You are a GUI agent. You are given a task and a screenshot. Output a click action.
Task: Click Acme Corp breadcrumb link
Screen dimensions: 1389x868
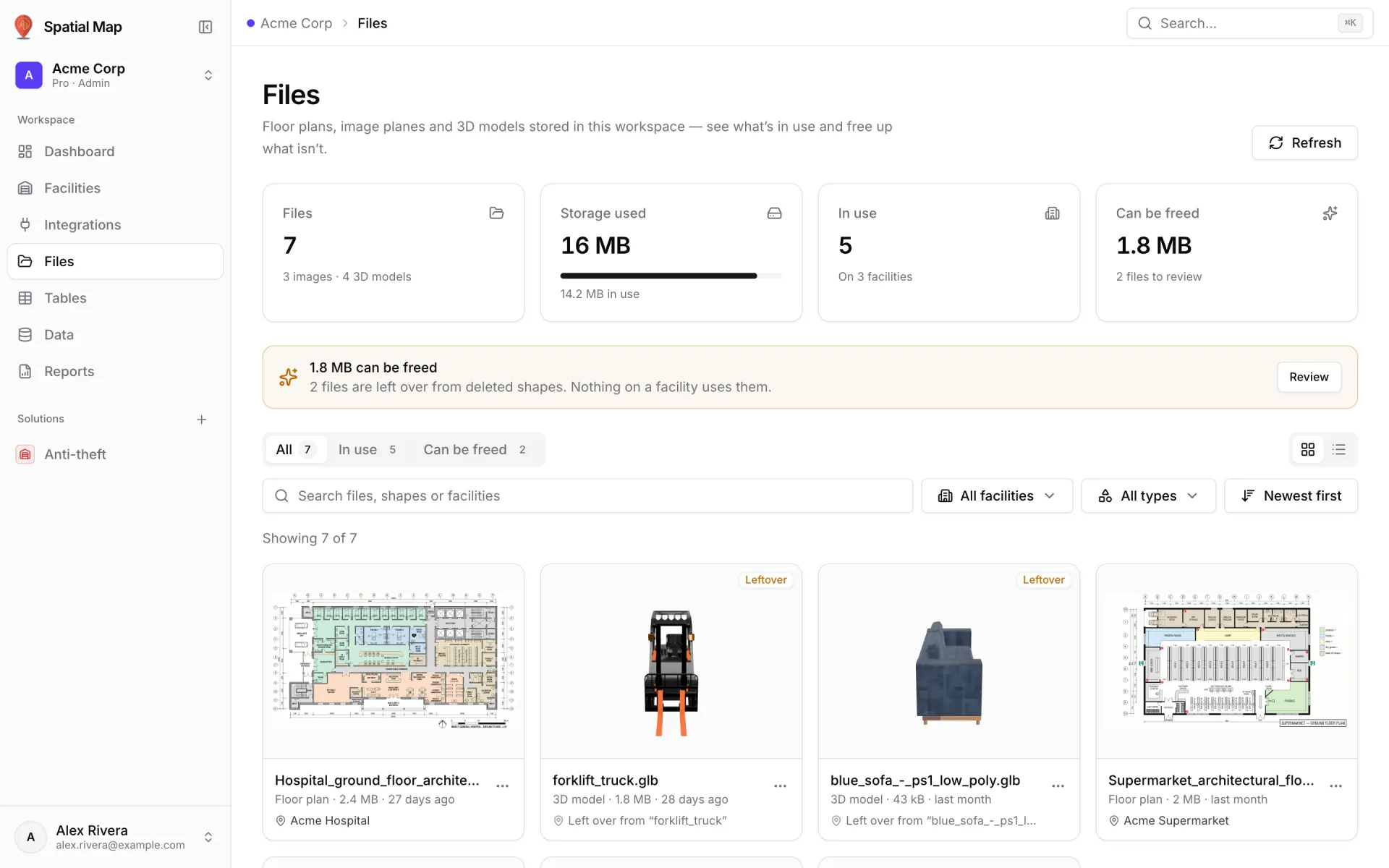tap(296, 23)
